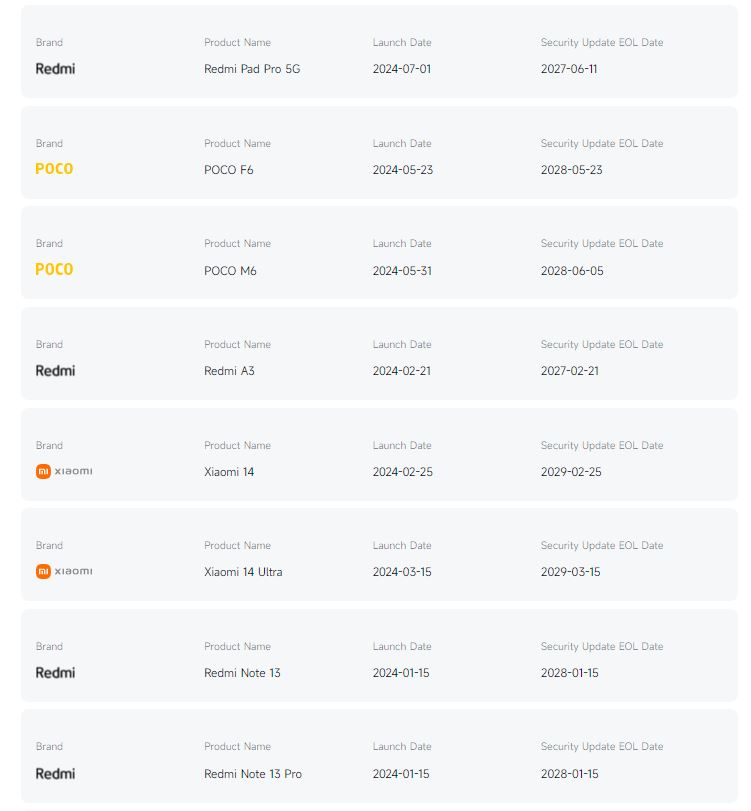Click the POCO logo in the POCO M6 row
Viewport: 751px width, 811px height.
coord(54,270)
